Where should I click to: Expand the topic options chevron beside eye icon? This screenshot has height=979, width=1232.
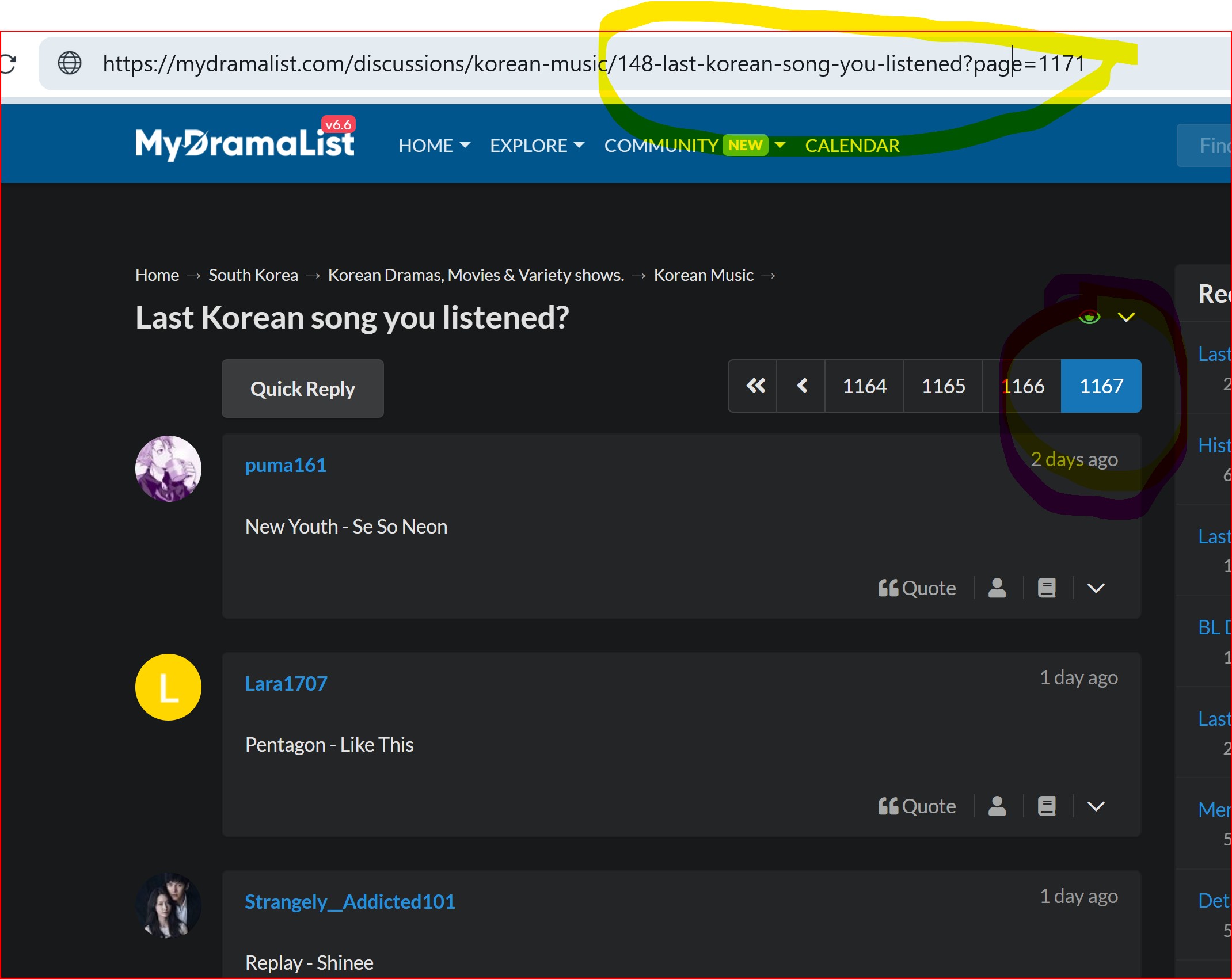click(x=1126, y=317)
